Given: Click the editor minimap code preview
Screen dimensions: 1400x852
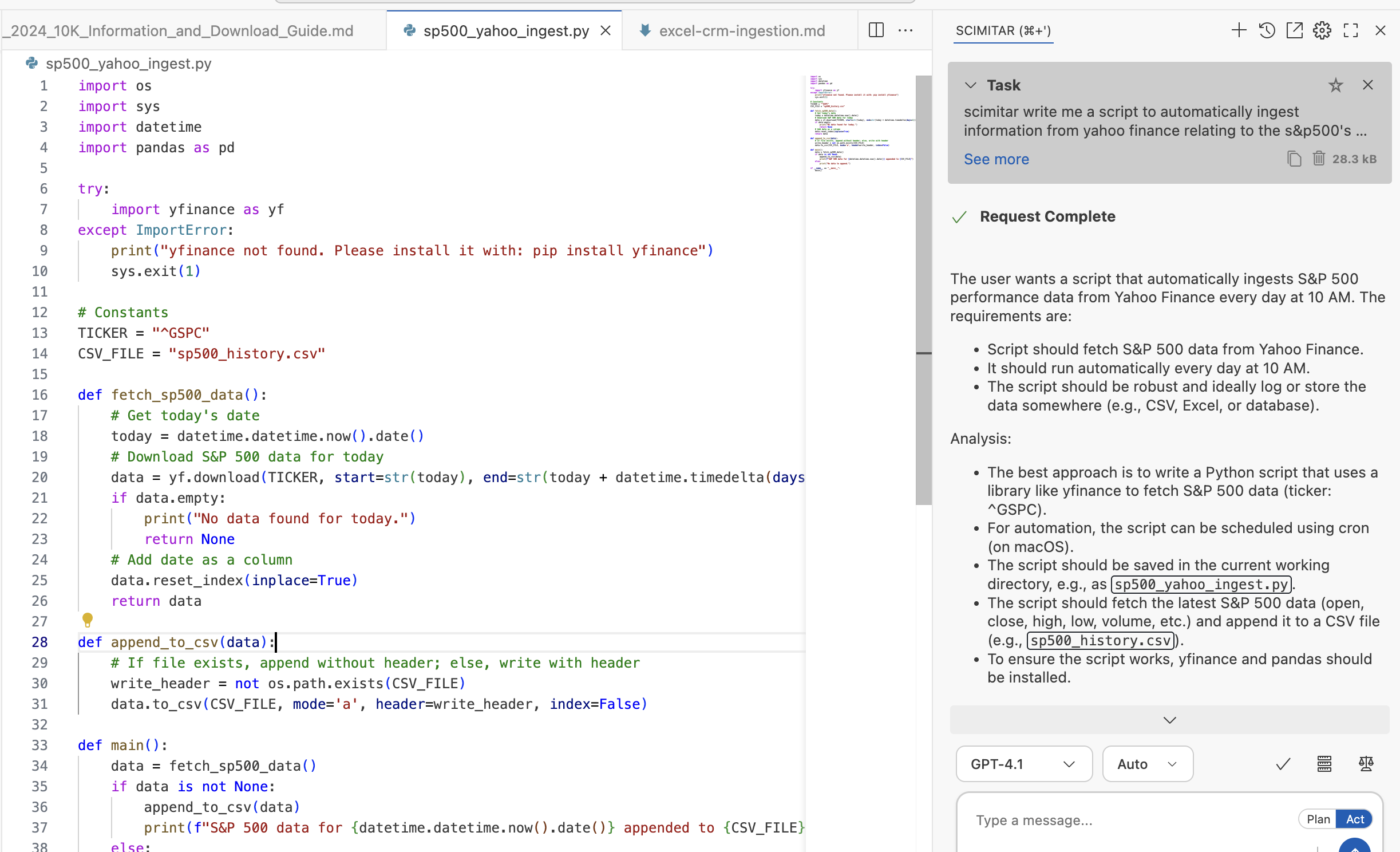Looking at the screenshot, I should click(x=861, y=123).
